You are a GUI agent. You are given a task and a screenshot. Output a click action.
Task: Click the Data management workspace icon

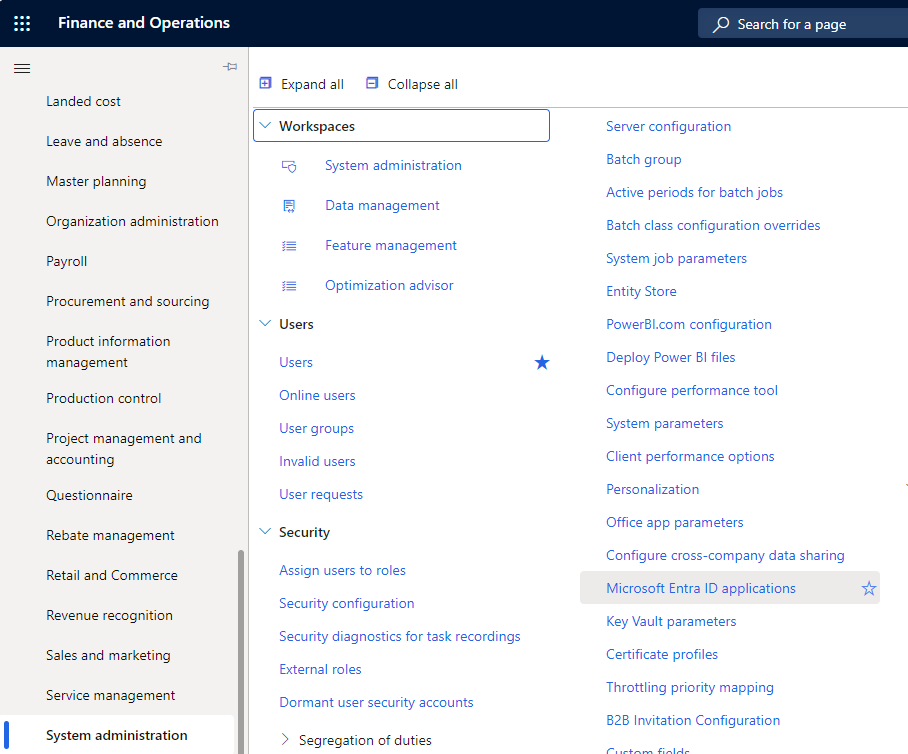coord(289,206)
